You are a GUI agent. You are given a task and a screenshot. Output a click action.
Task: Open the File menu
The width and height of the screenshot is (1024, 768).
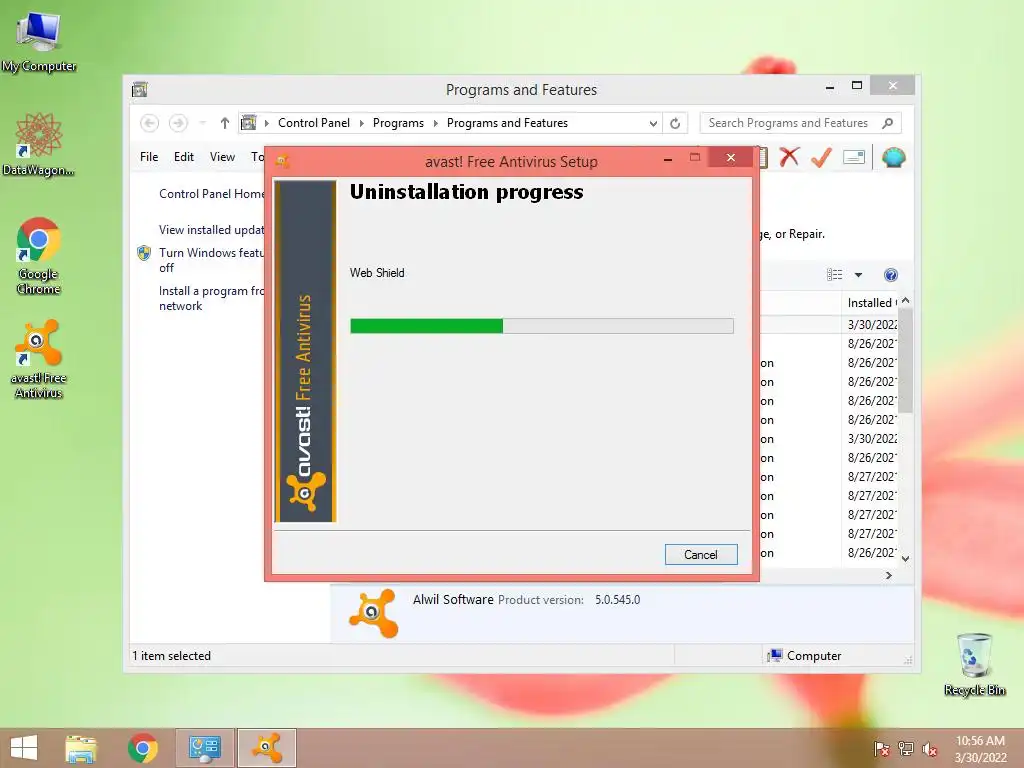pos(149,157)
